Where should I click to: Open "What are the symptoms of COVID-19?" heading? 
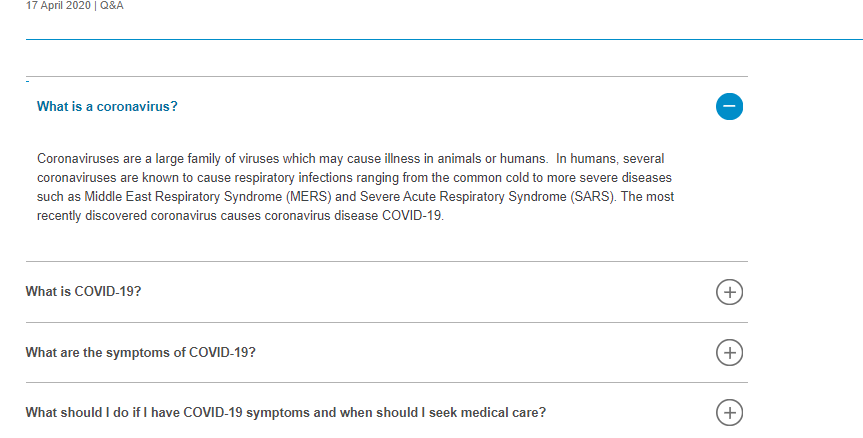[x=140, y=352]
